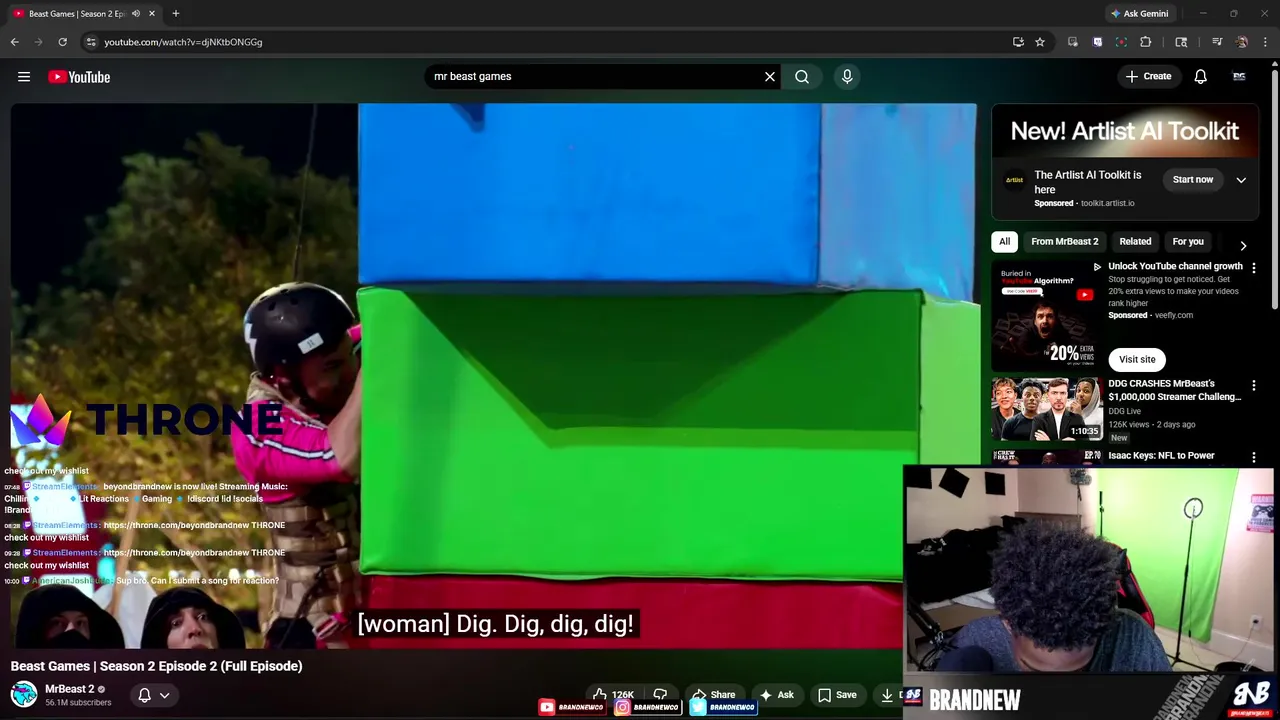
Task: Open the Create menu
Action: (1148, 77)
